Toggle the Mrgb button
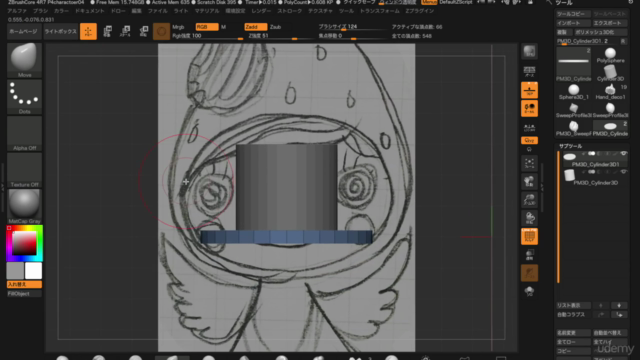This screenshot has width=640, height=360. click(178, 27)
